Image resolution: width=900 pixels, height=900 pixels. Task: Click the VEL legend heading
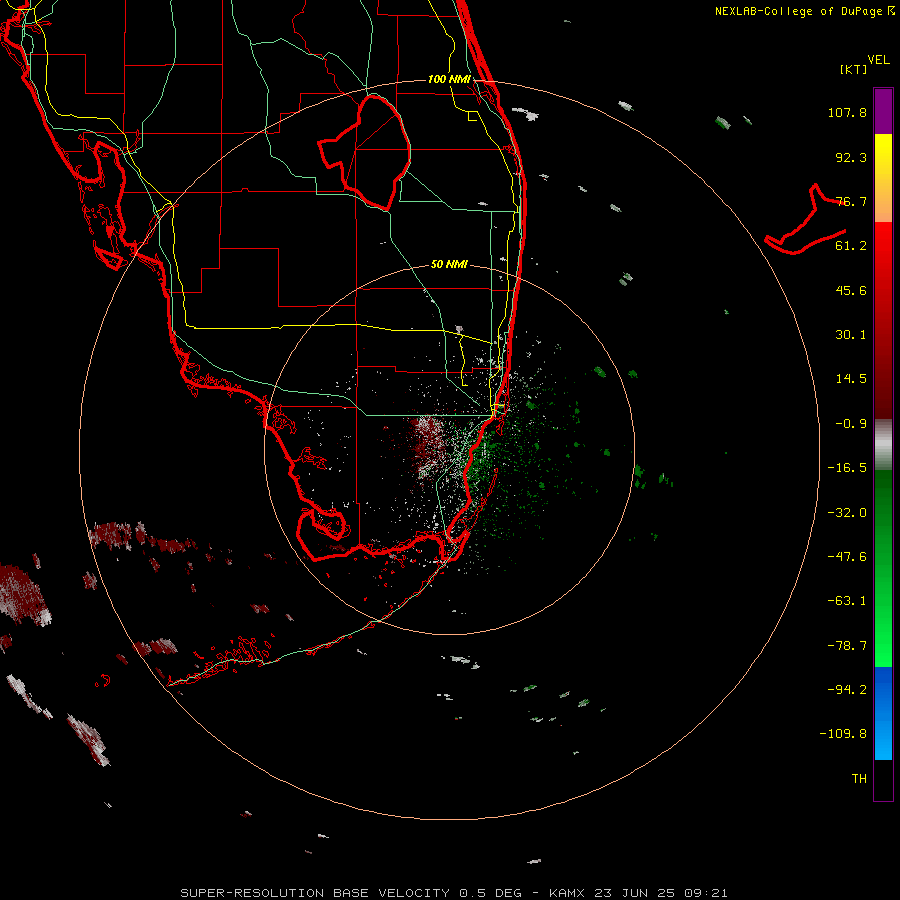click(x=879, y=60)
